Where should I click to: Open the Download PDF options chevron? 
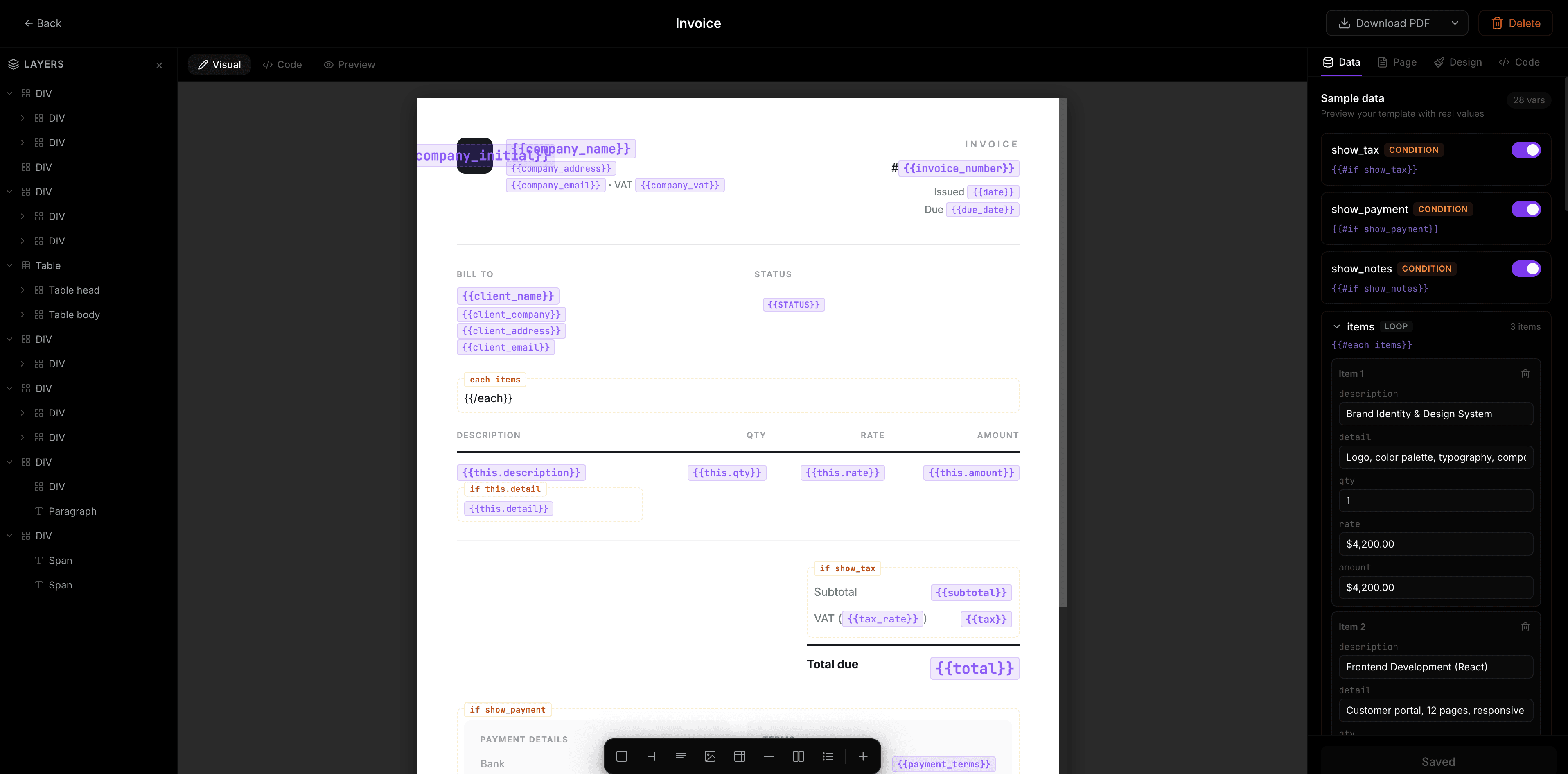click(x=1455, y=23)
